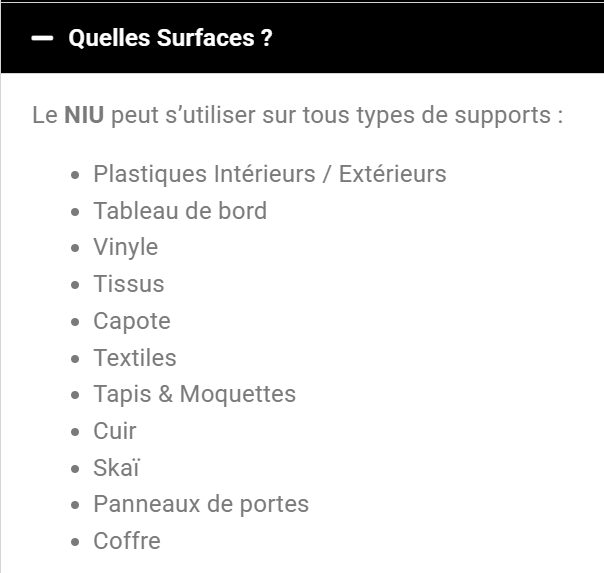Select the "Skaï" text
This screenshot has height=573, width=604.
point(117,468)
